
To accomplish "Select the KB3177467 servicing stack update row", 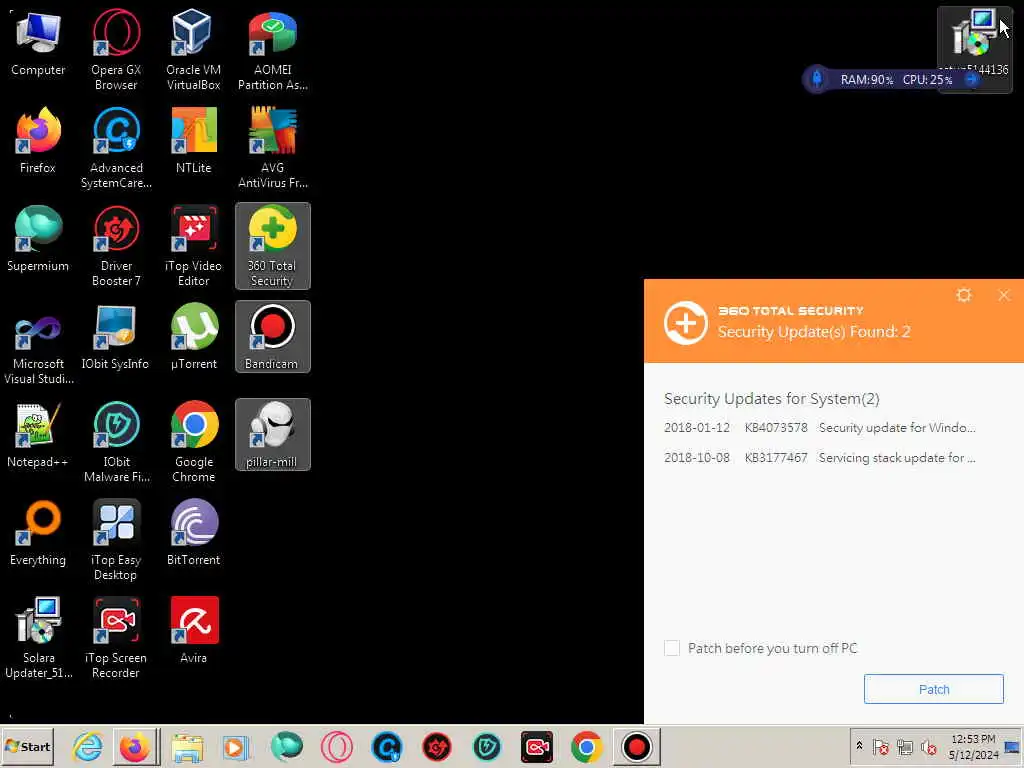I will click(820, 458).
